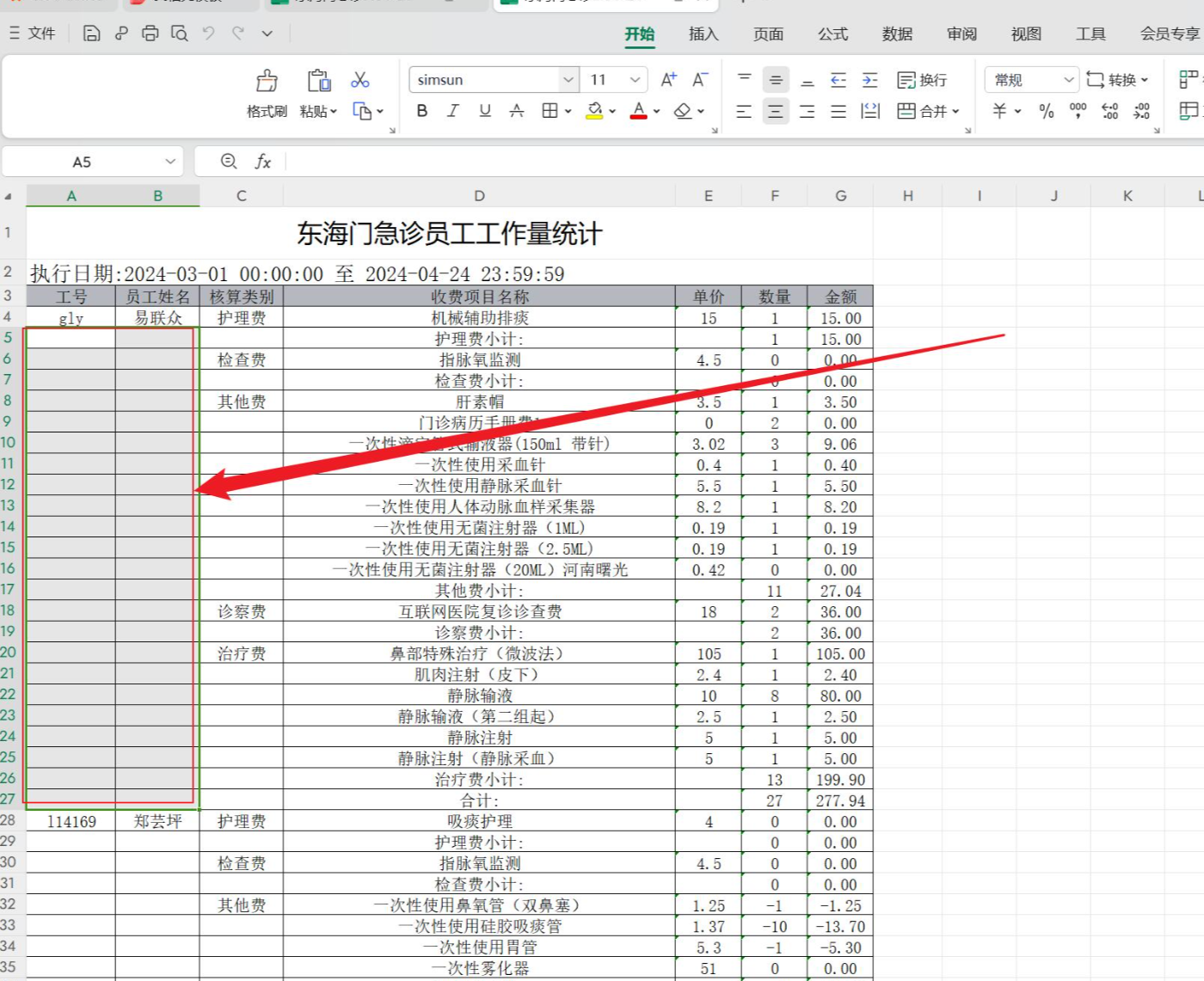This screenshot has height=981, width=1204.
Task: Expand the Name Box A5 dropdown arrow
Action: (170, 162)
